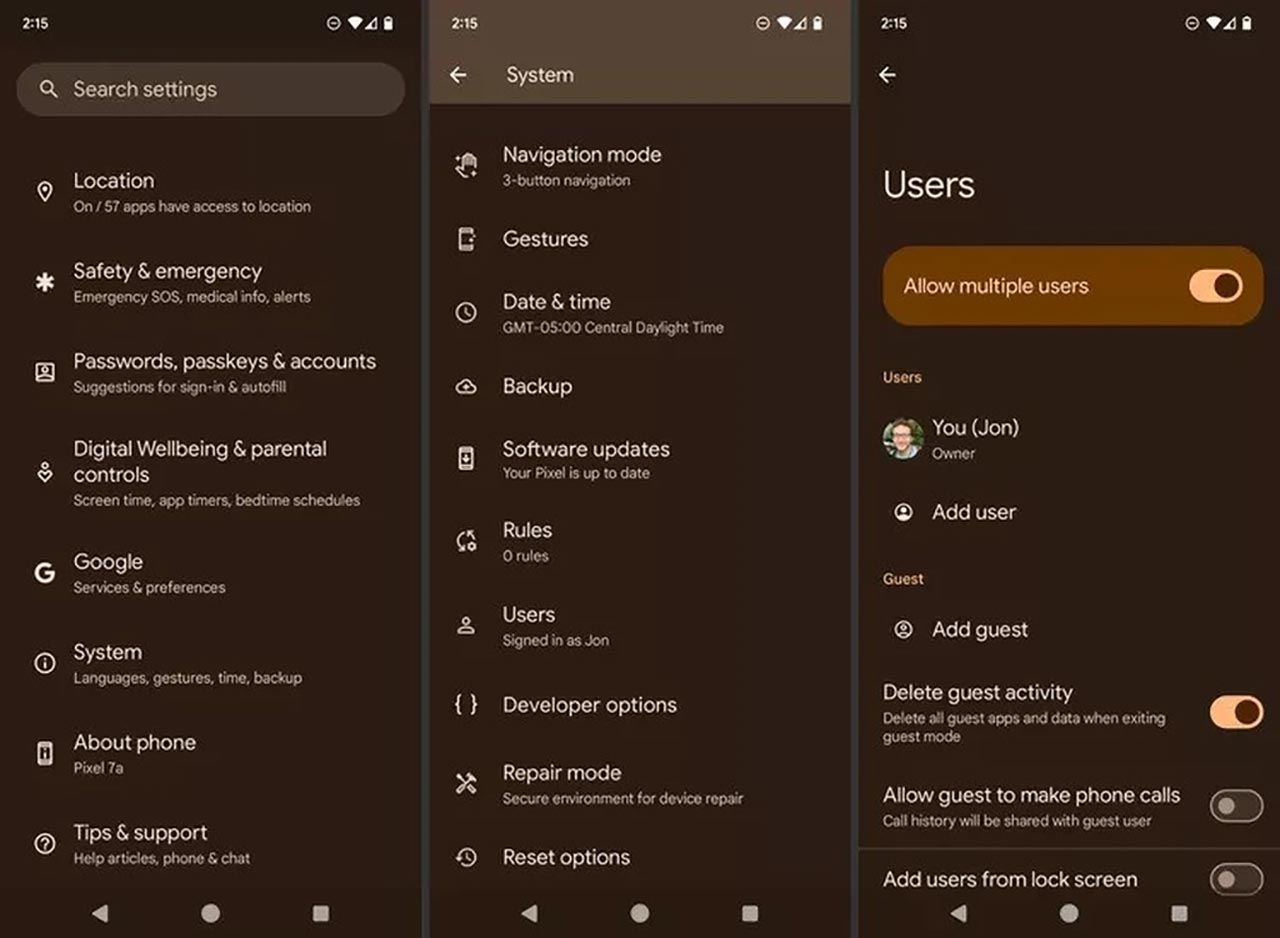Enable Allow guest to make phone calls
The height and width of the screenshot is (938, 1280).
[1237, 805]
